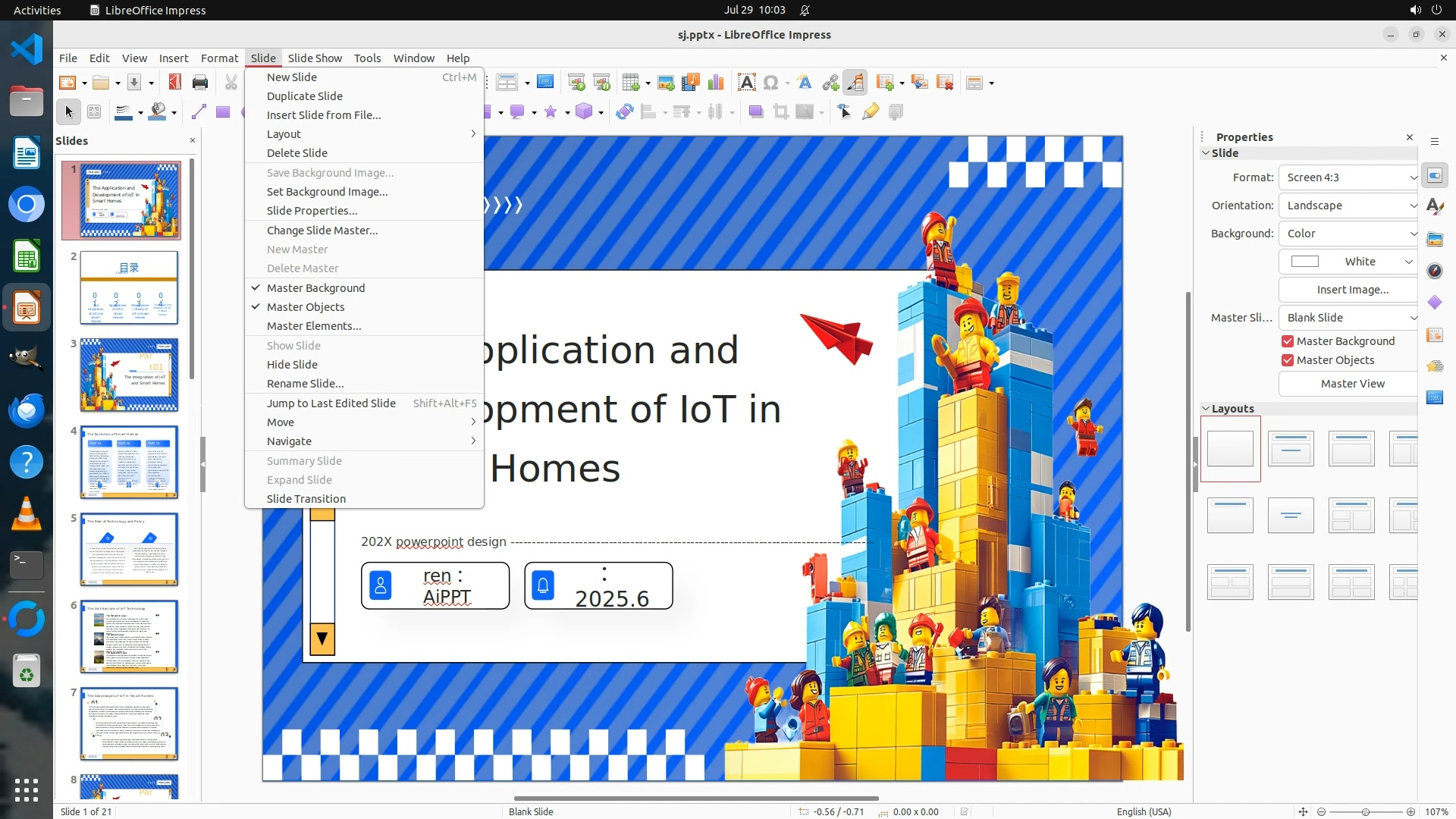Click the Insert Text Box icon
This screenshot has height=819, width=1456.
[746, 83]
